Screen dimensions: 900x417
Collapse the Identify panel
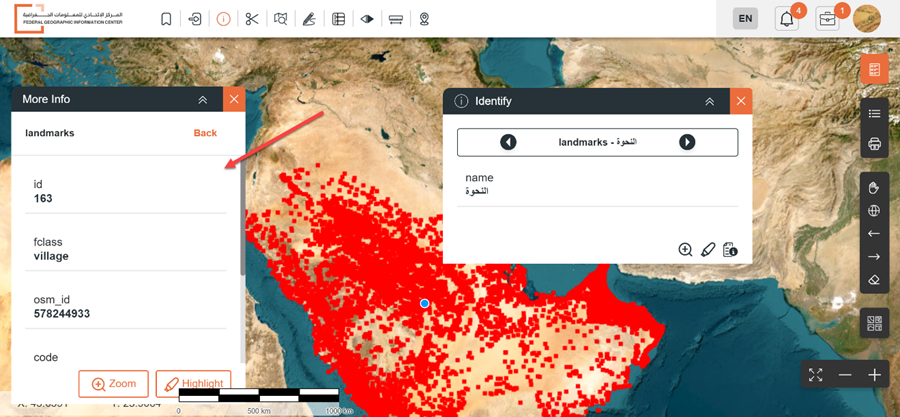(x=709, y=102)
